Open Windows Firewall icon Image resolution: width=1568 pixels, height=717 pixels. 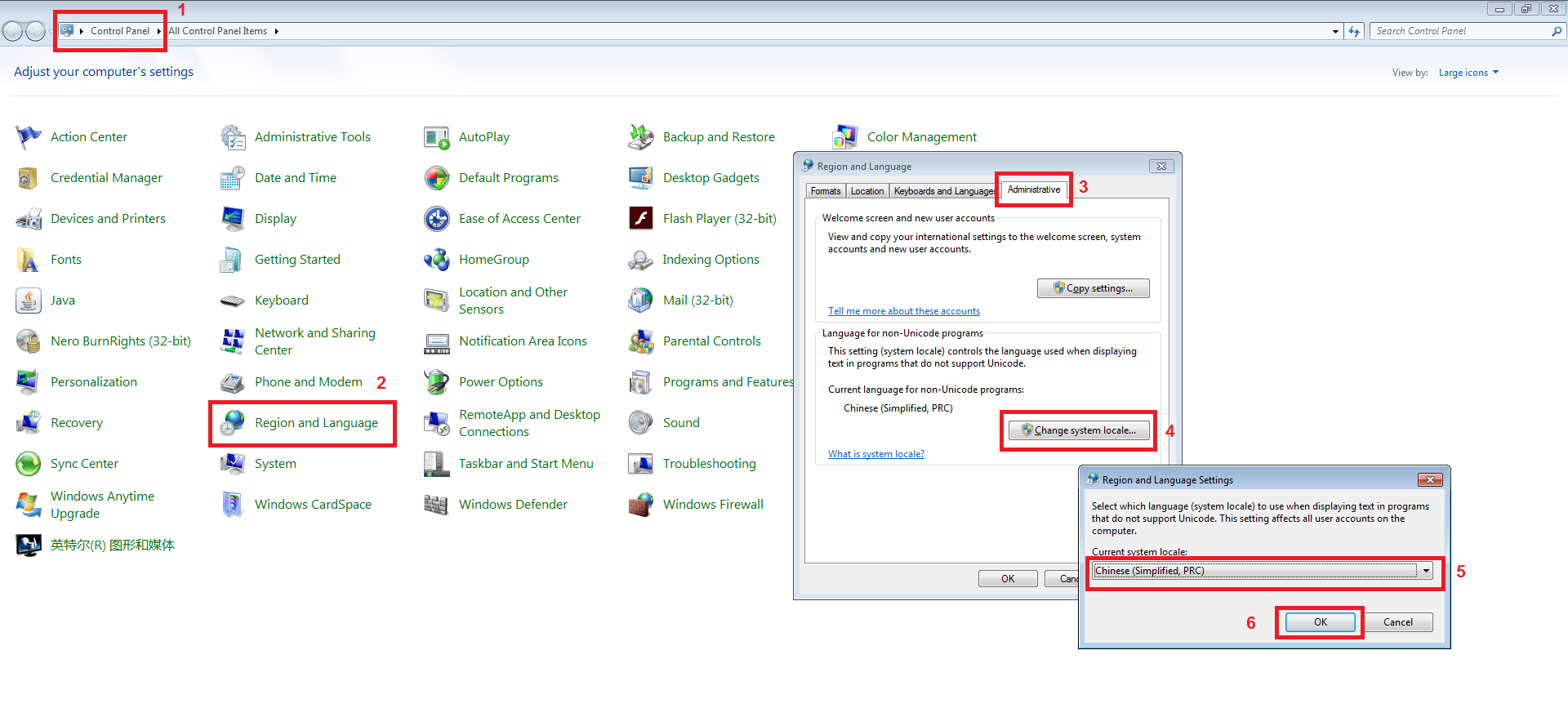pyautogui.click(x=641, y=505)
